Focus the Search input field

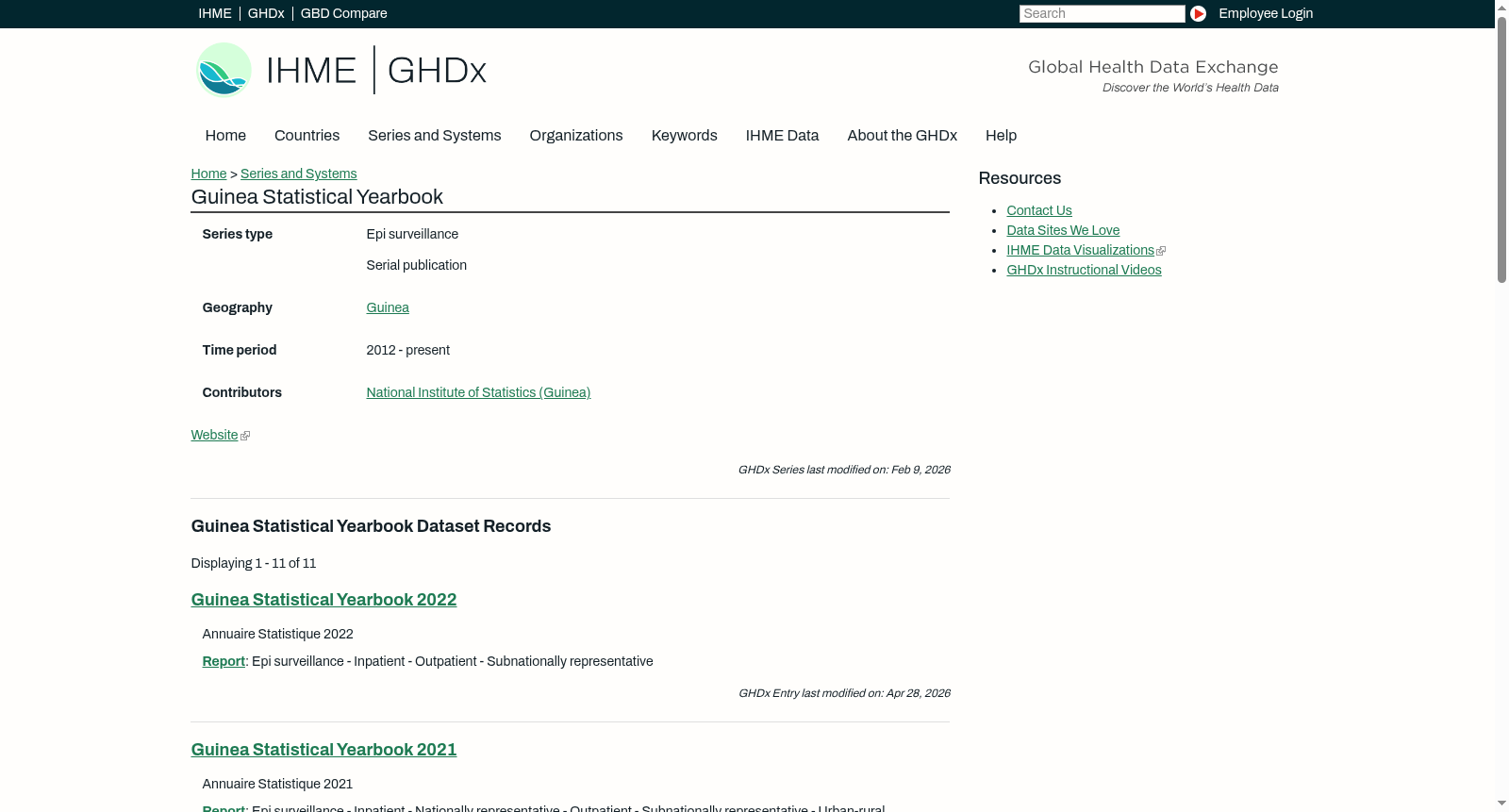(1102, 13)
